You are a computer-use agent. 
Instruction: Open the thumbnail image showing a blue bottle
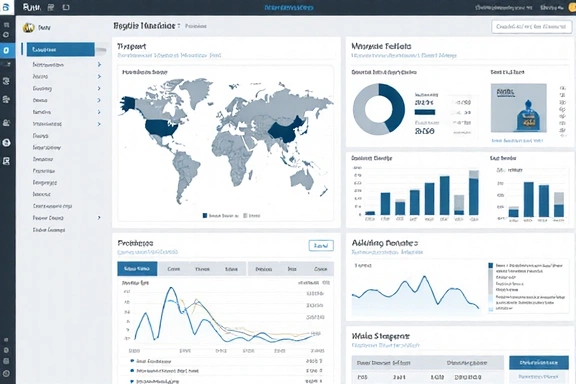[519, 108]
